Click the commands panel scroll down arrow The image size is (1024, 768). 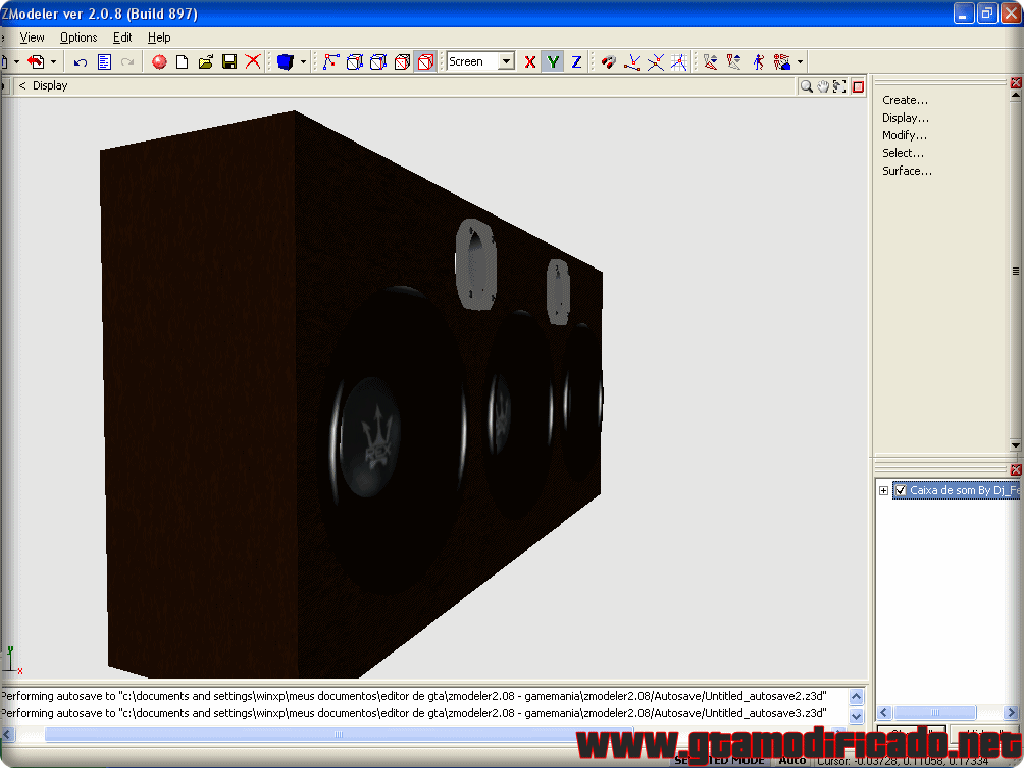coord(1016,445)
